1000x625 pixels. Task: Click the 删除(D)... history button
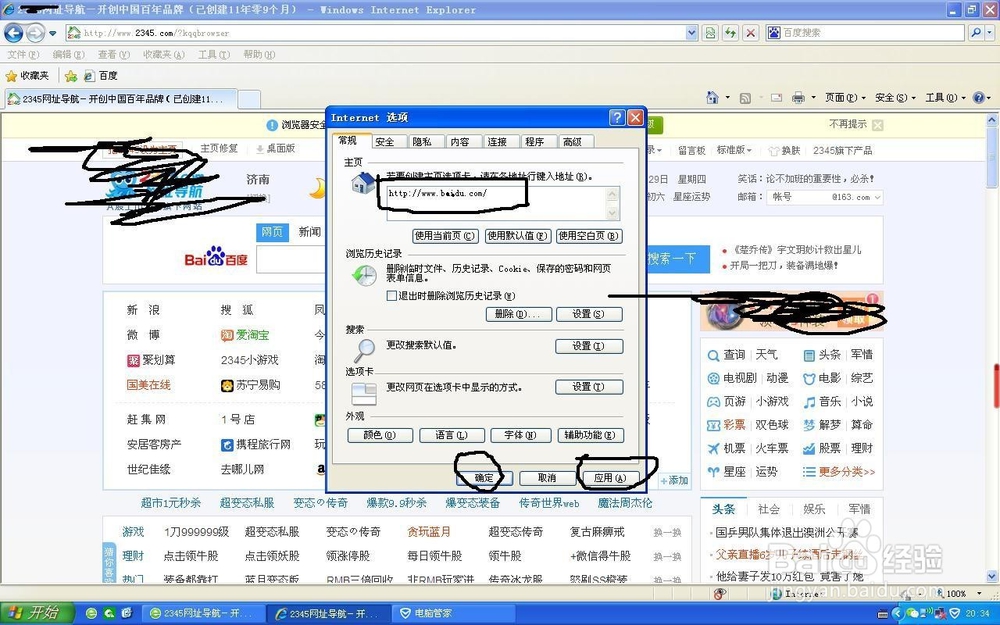(x=518, y=314)
